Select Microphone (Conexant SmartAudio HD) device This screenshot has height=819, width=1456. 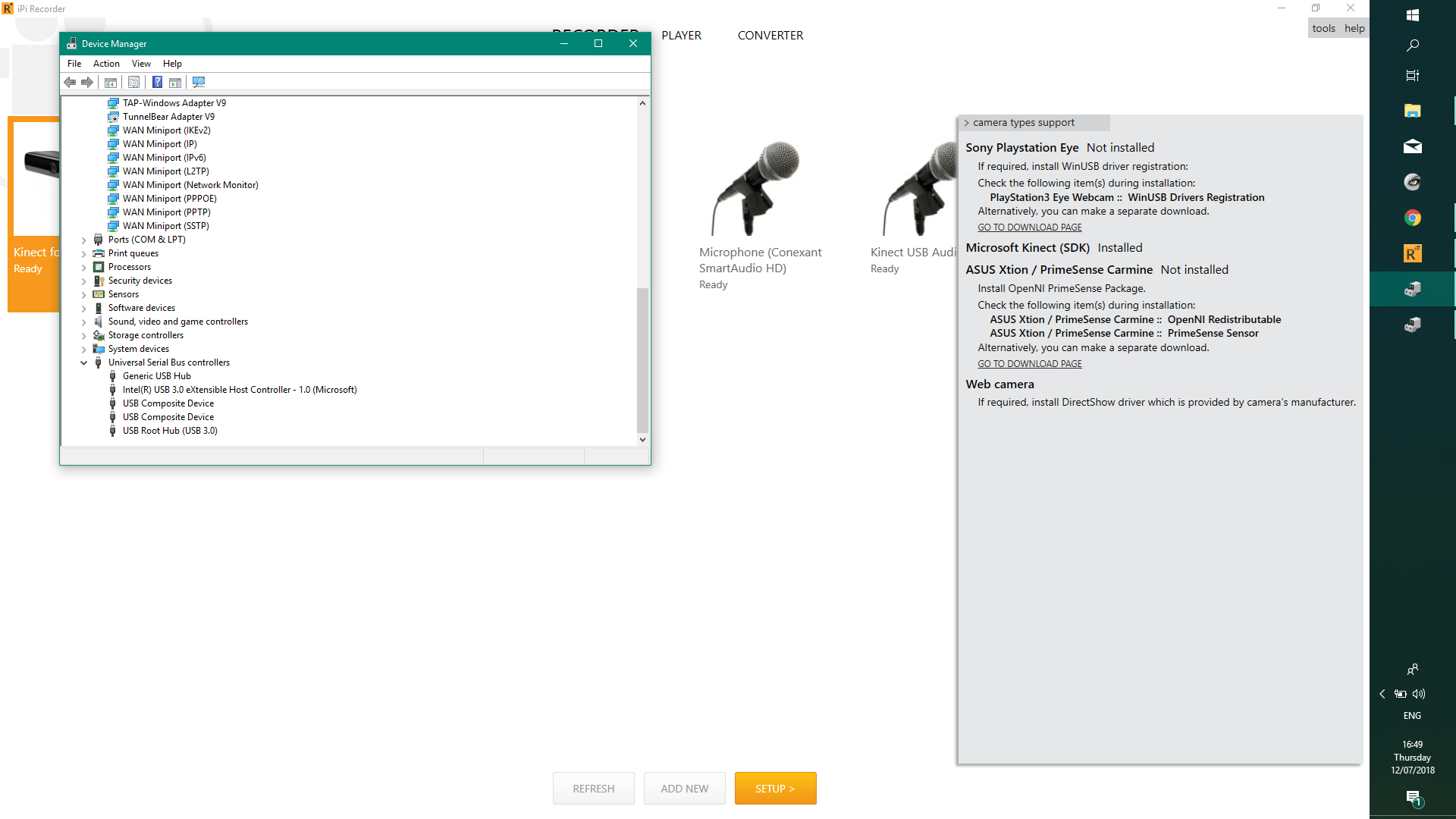[760, 215]
